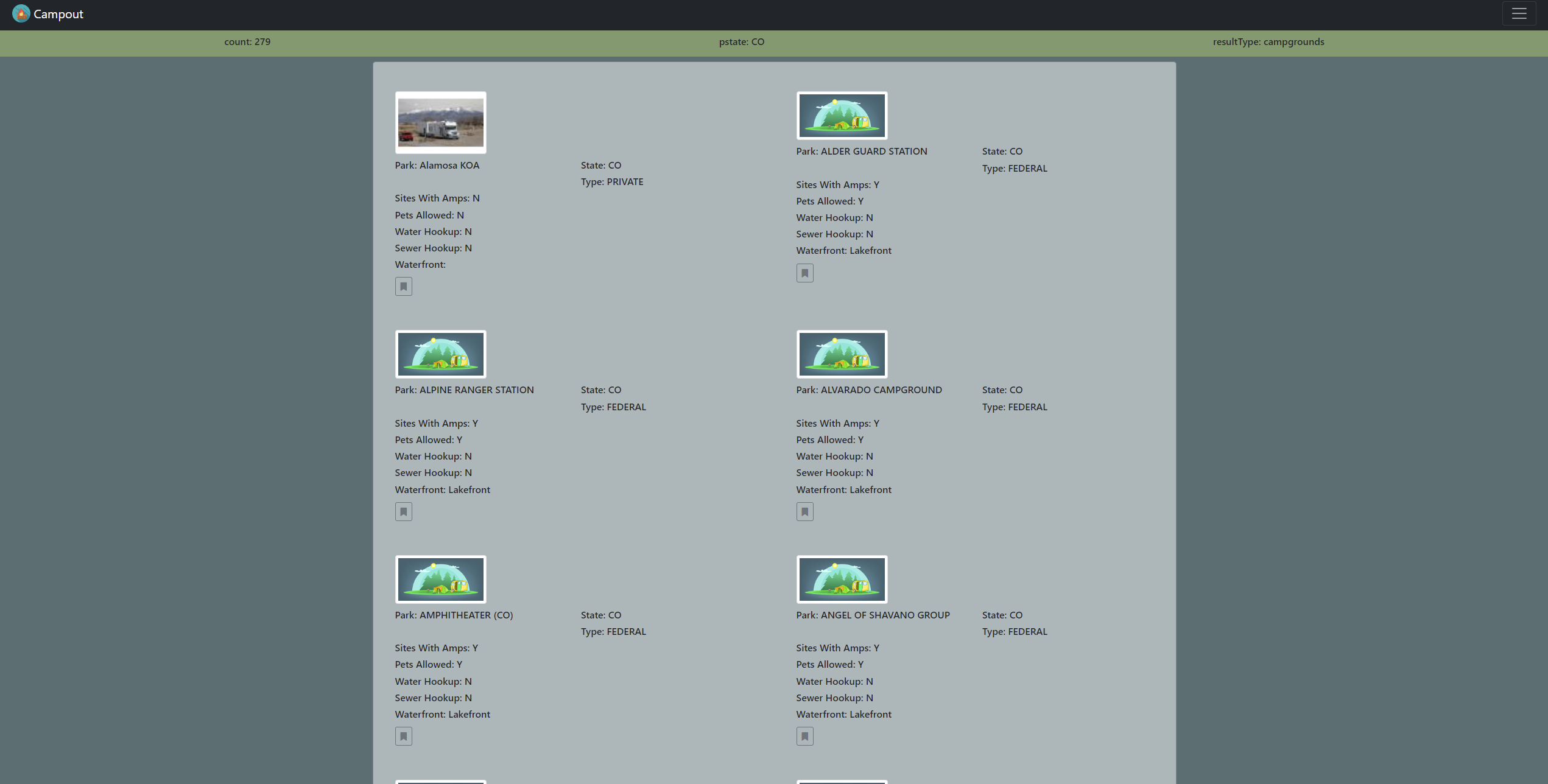Image resolution: width=1548 pixels, height=784 pixels.
Task: Click ALDER GUARD STATION campsite illustration
Action: pyautogui.click(x=842, y=116)
